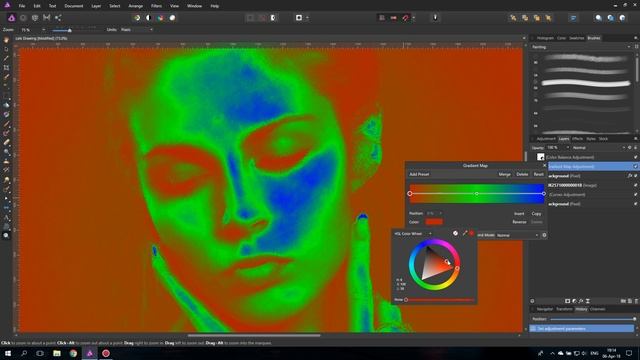The width and height of the screenshot is (640, 360).
Task: Click the Noise slider in color popup
Action: coord(440,300)
